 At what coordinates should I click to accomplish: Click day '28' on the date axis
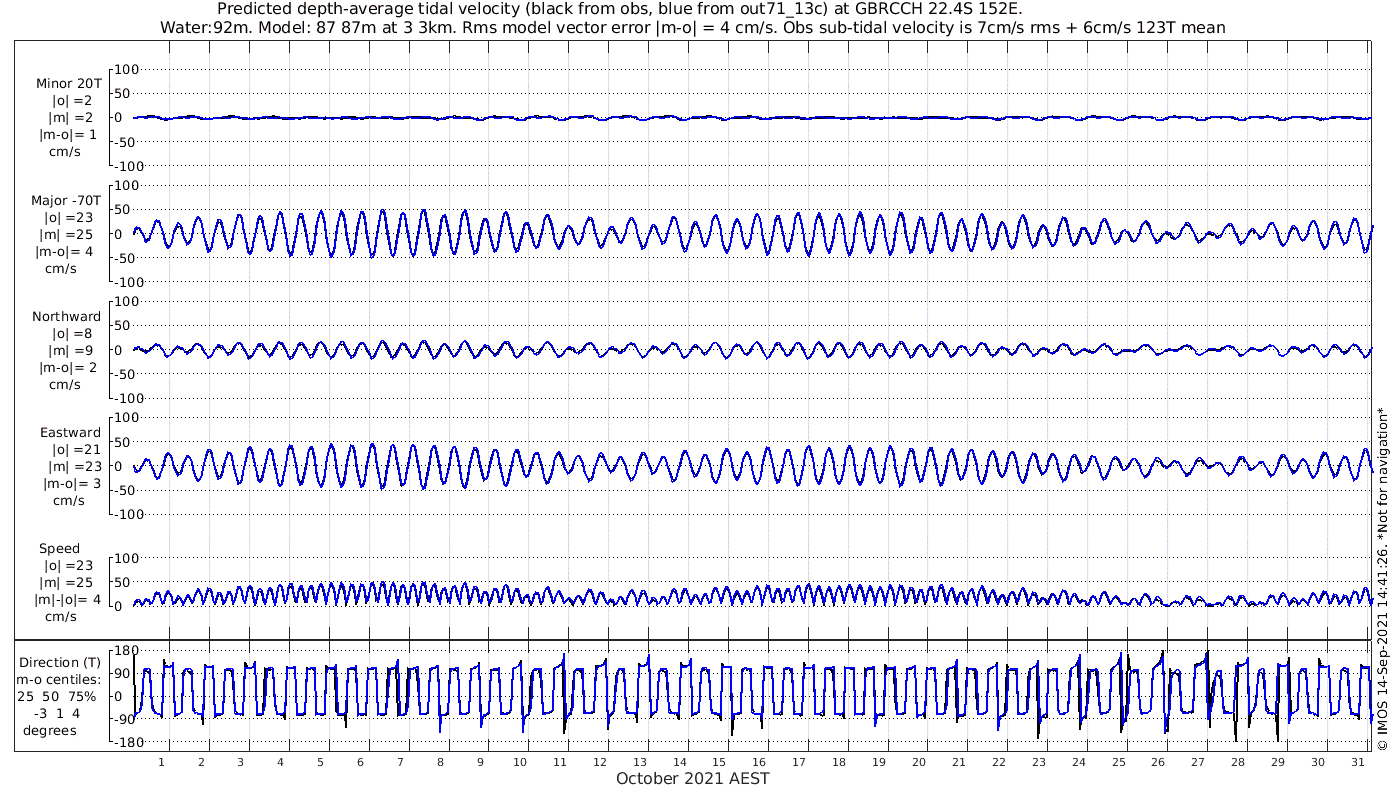pyautogui.click(x=1238, y=762)
